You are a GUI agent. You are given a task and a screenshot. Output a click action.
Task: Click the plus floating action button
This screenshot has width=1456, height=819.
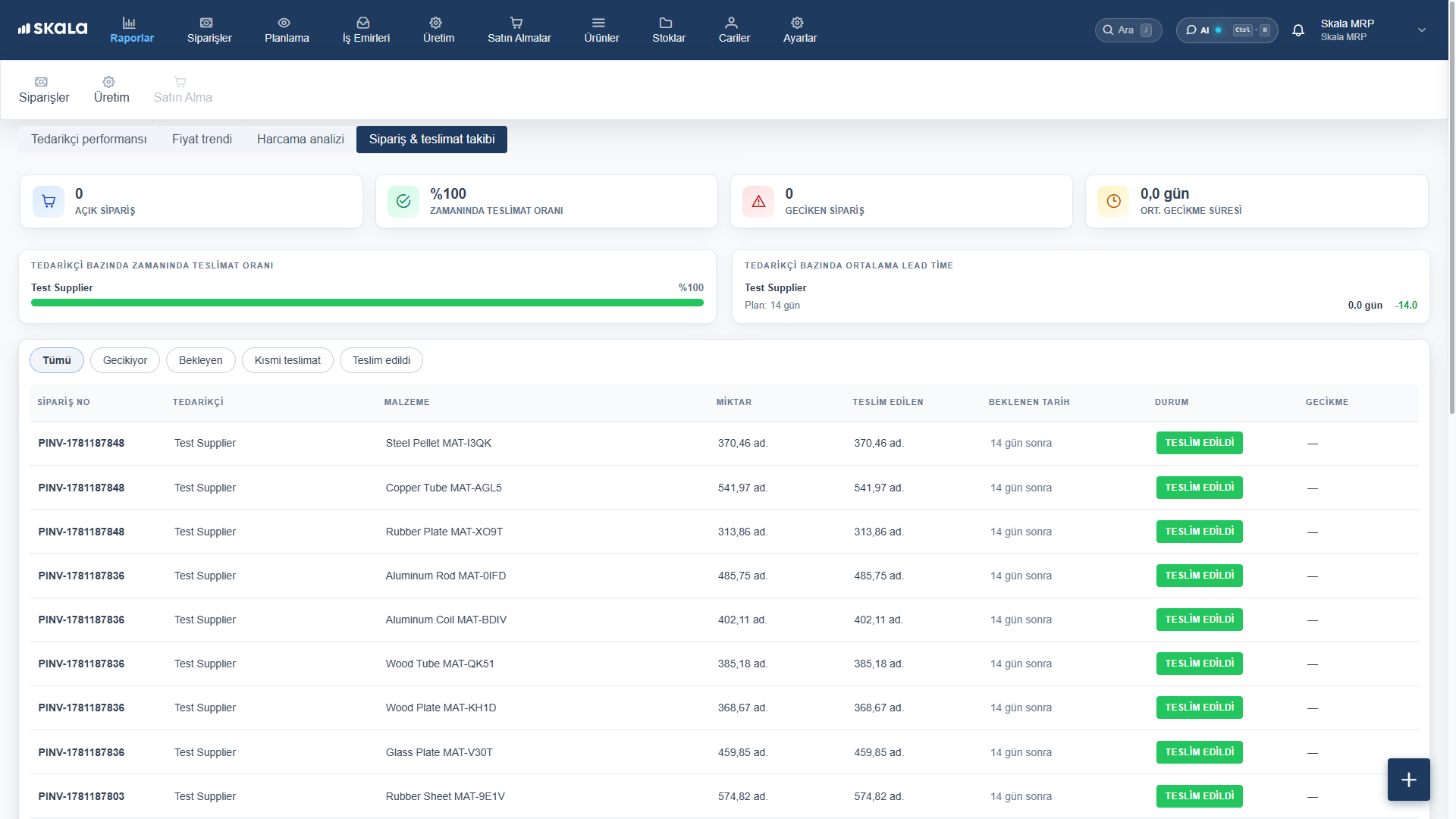(x=1409, y=780)
